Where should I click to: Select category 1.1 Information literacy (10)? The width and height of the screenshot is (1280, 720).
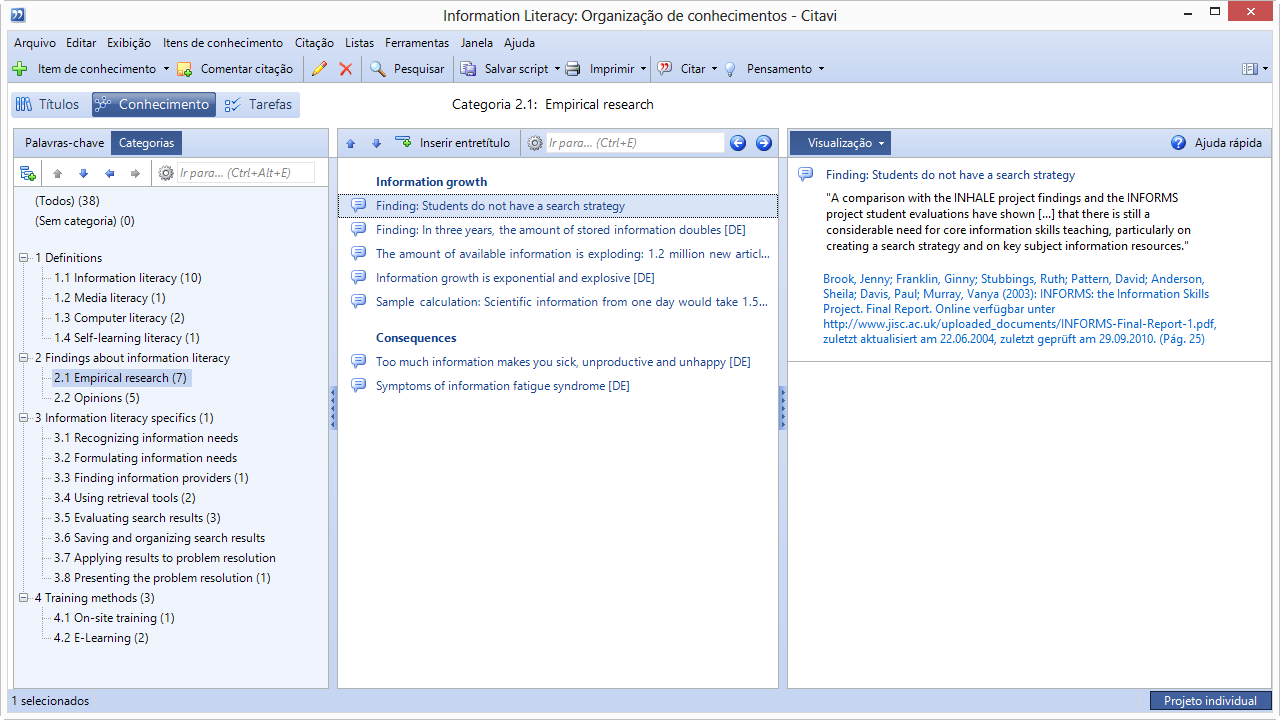(x=128, y=278)
